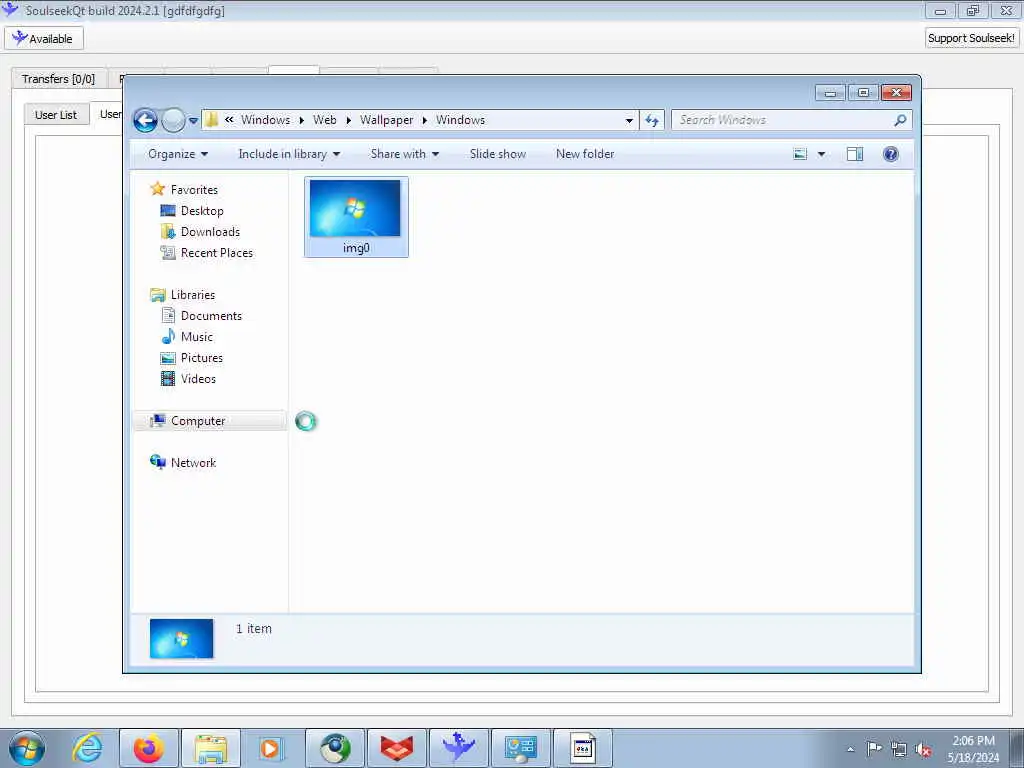Viewport: 1024px width, 768px height.
Task: Open the Pictures library
Action: pyautogui.click(x=202, y=358)
